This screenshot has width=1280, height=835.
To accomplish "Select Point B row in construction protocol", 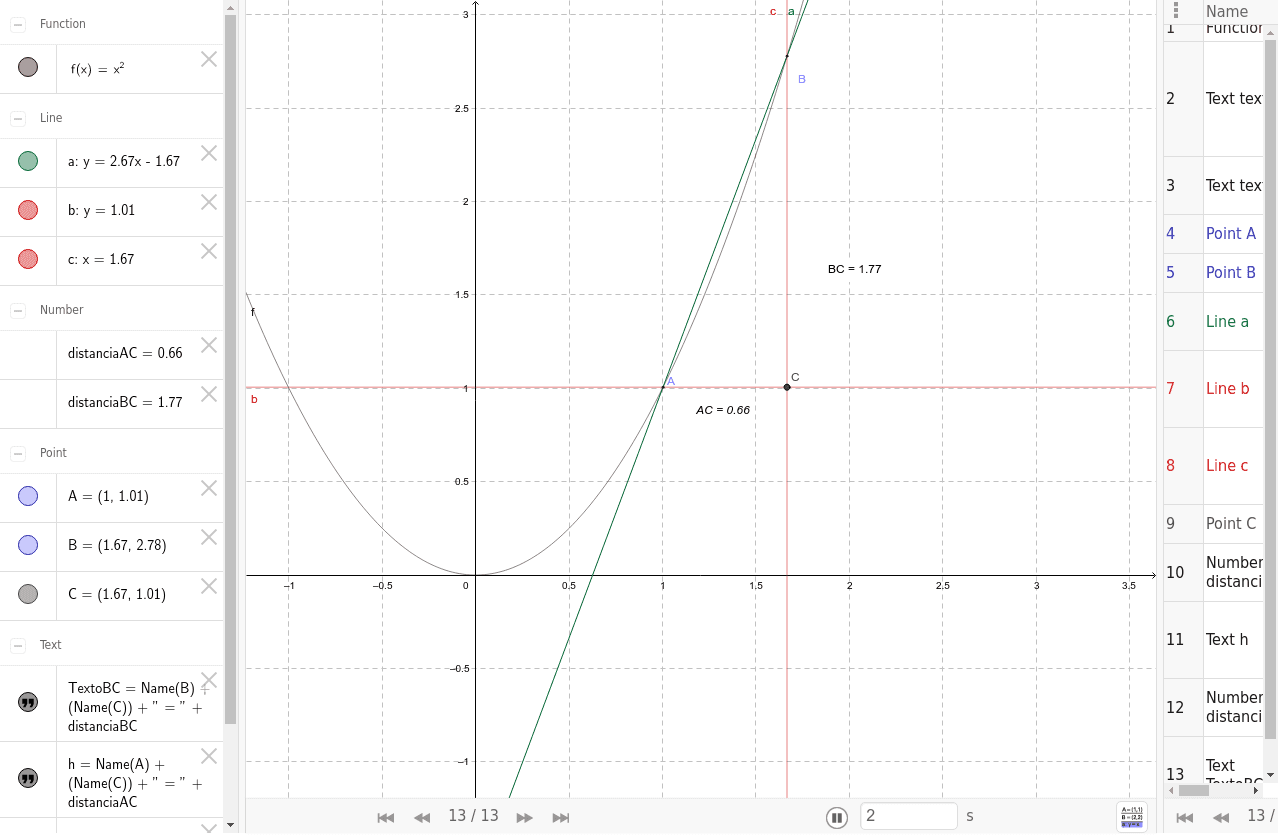I will (x=1214, y=272).
